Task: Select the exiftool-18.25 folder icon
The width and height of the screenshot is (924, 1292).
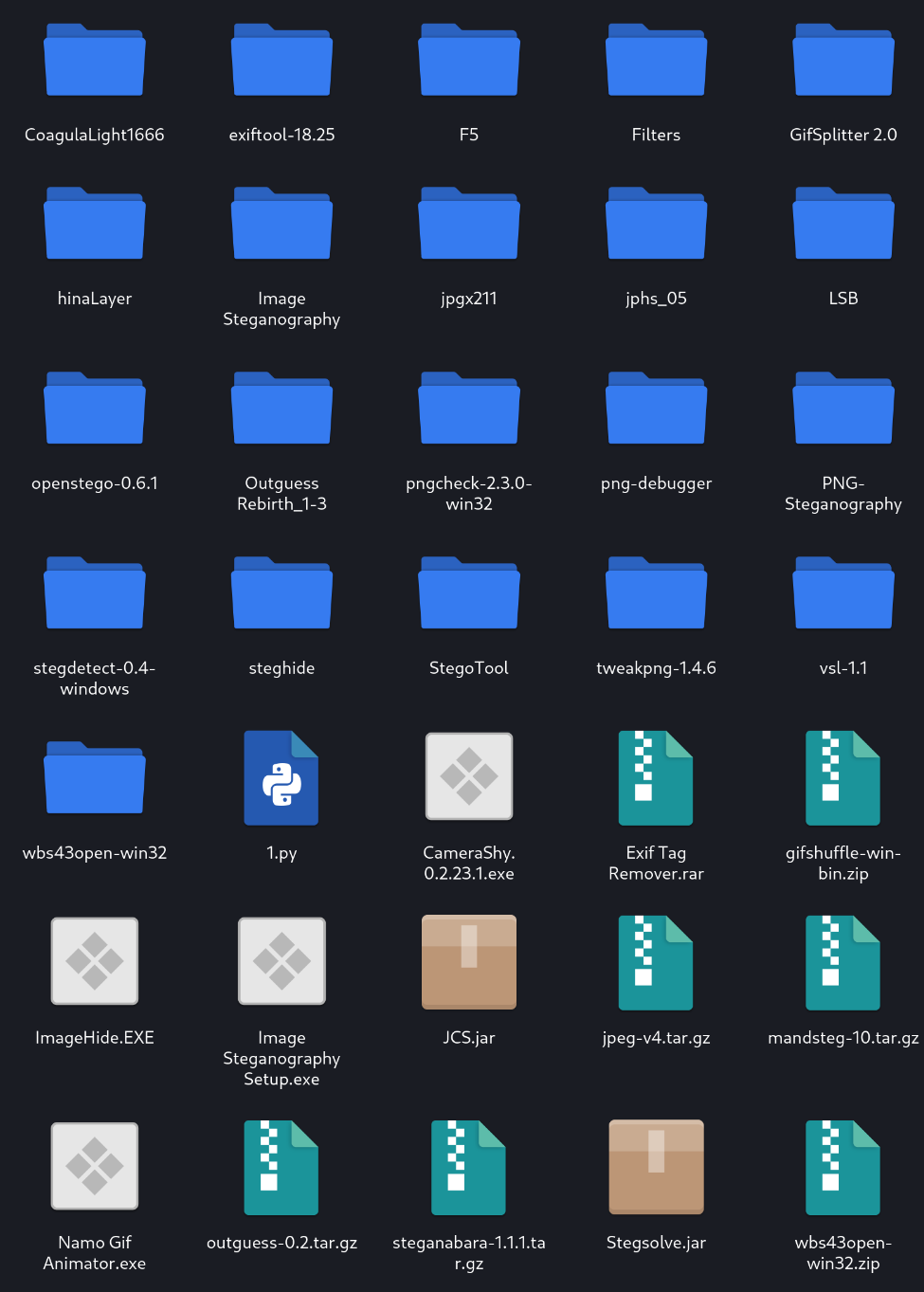Action: [x=281, y=60]
